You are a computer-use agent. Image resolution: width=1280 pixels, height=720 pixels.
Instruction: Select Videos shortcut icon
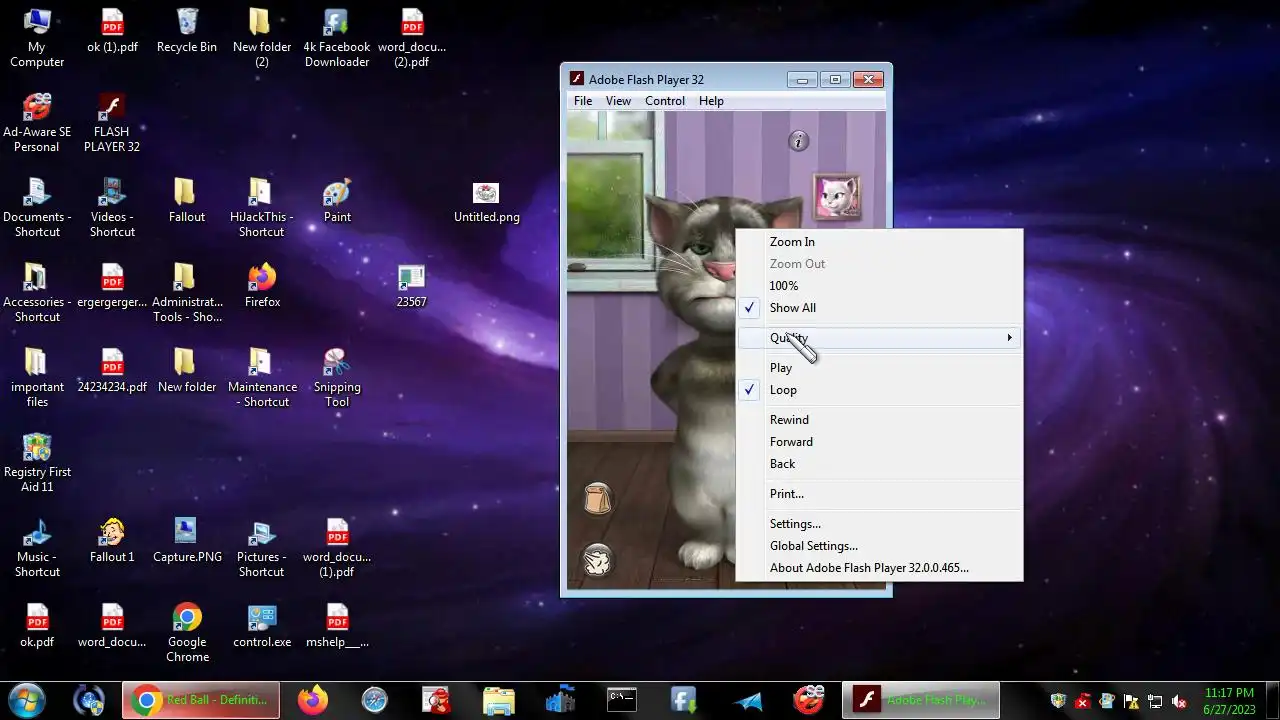coord(112,209)
